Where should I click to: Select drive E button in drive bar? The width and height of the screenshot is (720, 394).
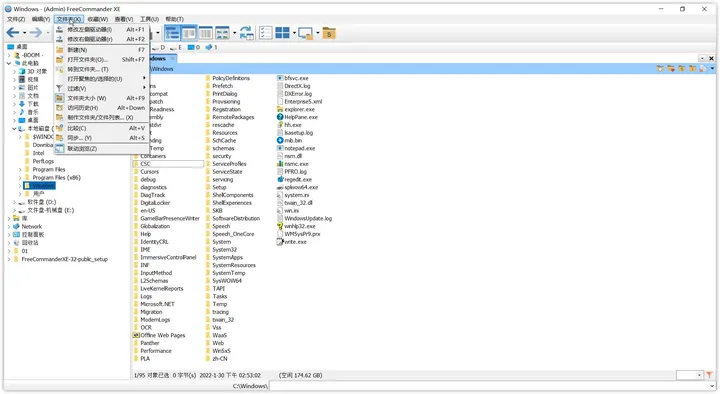pyautogui.click(x=176, y=47)
